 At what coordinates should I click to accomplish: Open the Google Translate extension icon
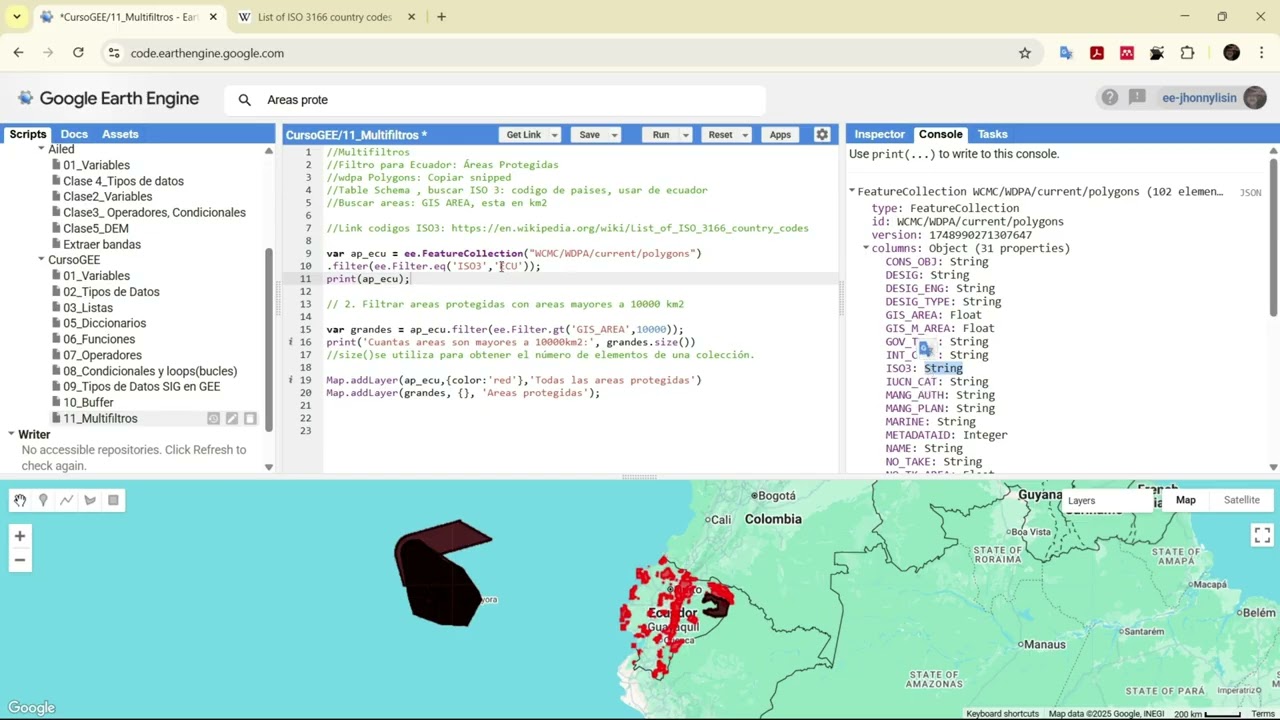pyautogui.click(x=1066, y=53)
